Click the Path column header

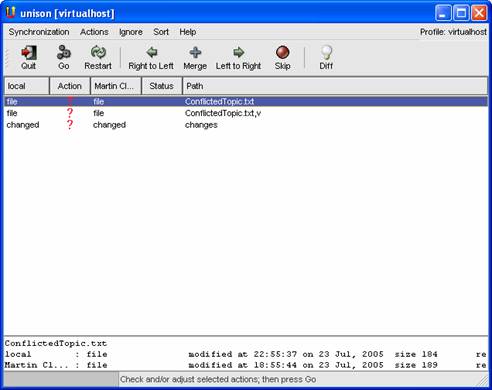click(x=335, y=86)
